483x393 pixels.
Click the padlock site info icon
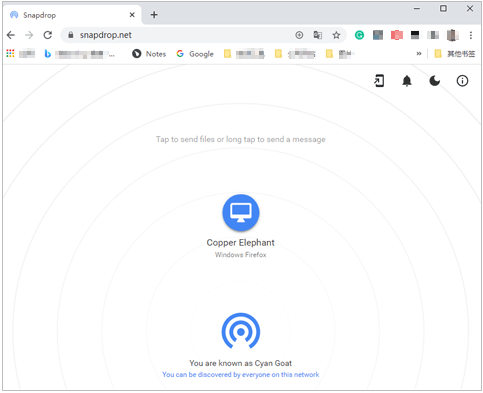pyautogui.click(x=70, y=35)
